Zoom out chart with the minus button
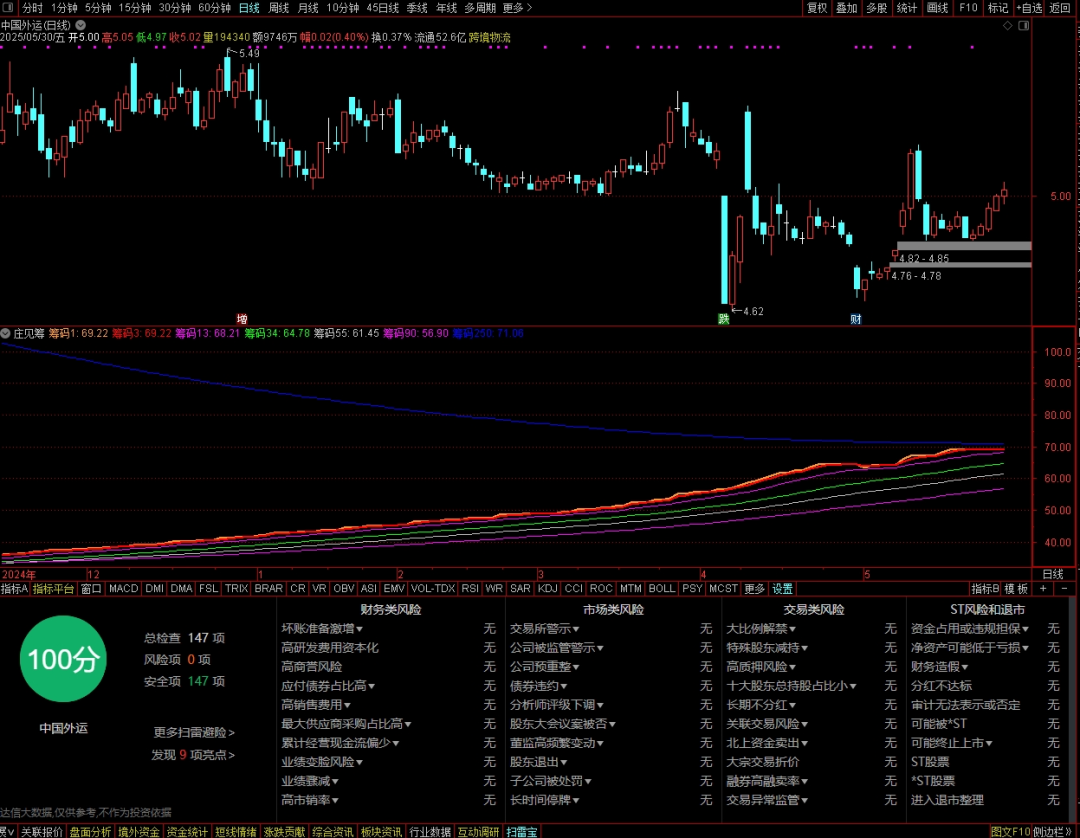Image resolution: width=1080 pixels, height=838 pixels. (1064, 589)
